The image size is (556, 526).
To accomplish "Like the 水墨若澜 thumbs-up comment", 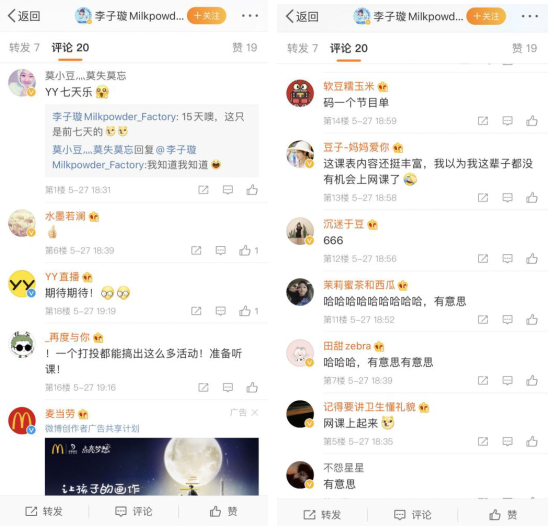I will point(245,251).
